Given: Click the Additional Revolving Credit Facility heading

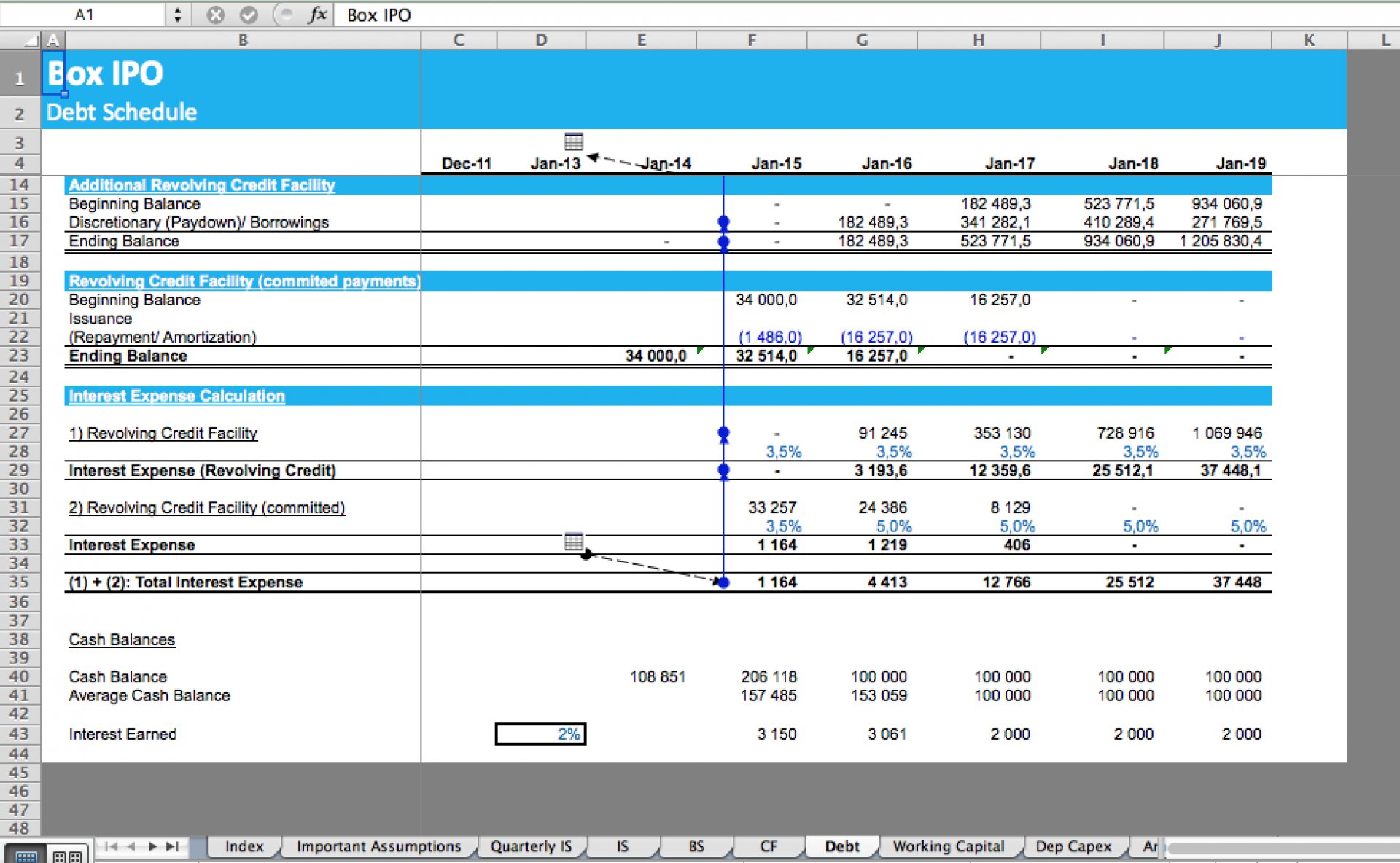Looking at the screenshot, I should 202,185.
